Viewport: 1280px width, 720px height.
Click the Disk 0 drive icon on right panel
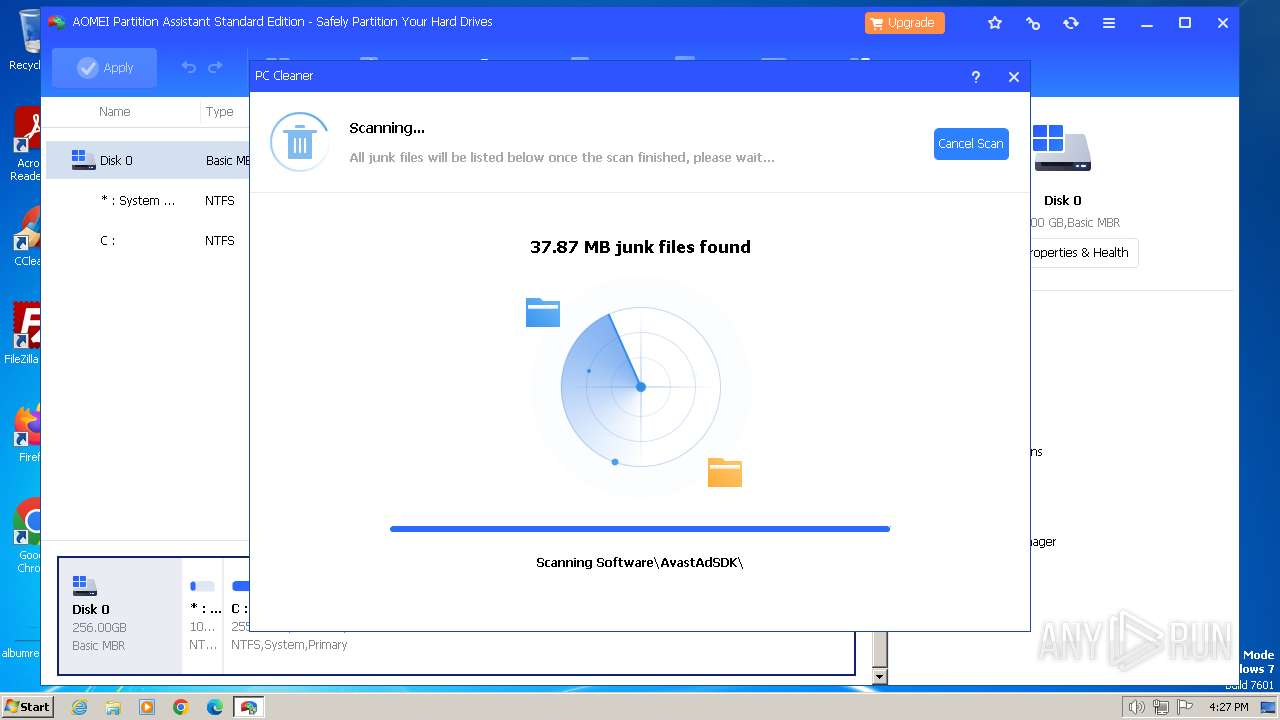(x=1062, y=148)
